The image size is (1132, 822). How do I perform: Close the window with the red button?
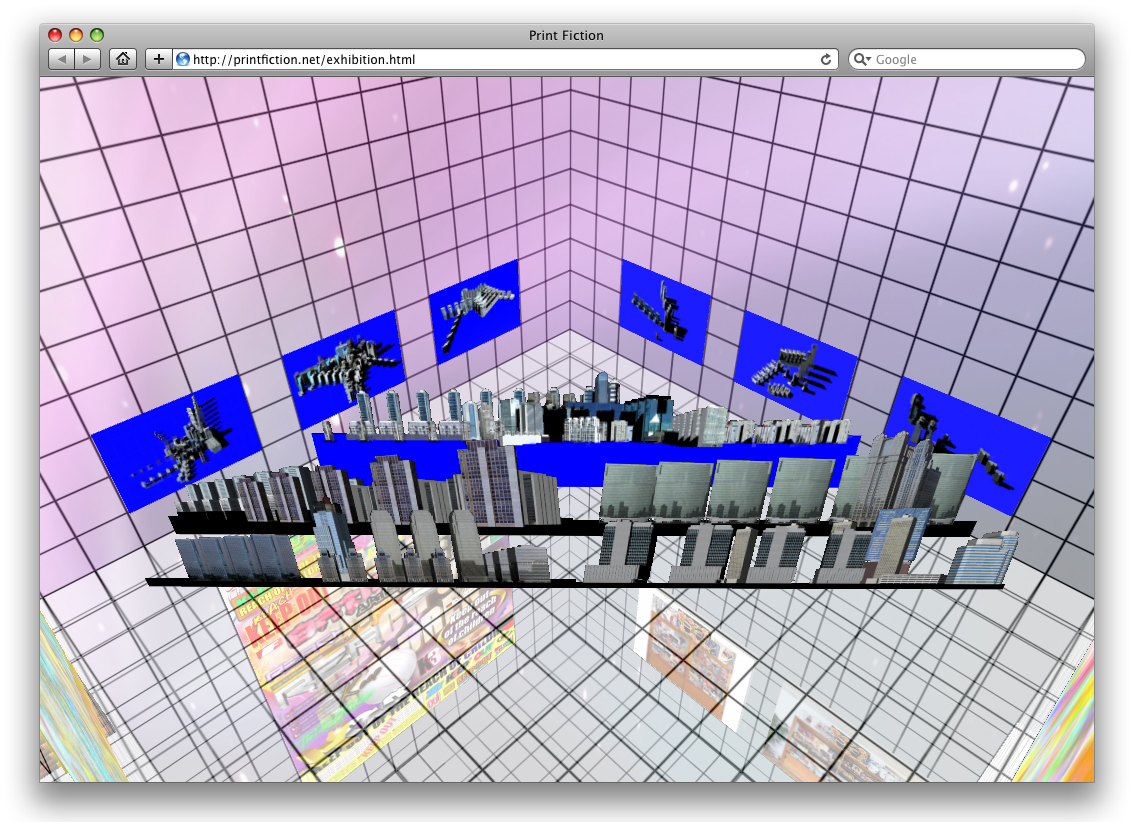click(55, 35)
